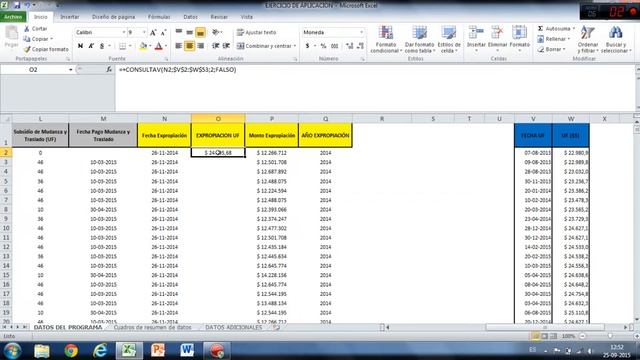Open Ordenar y filtrar menu

click(x=588, y=39)
